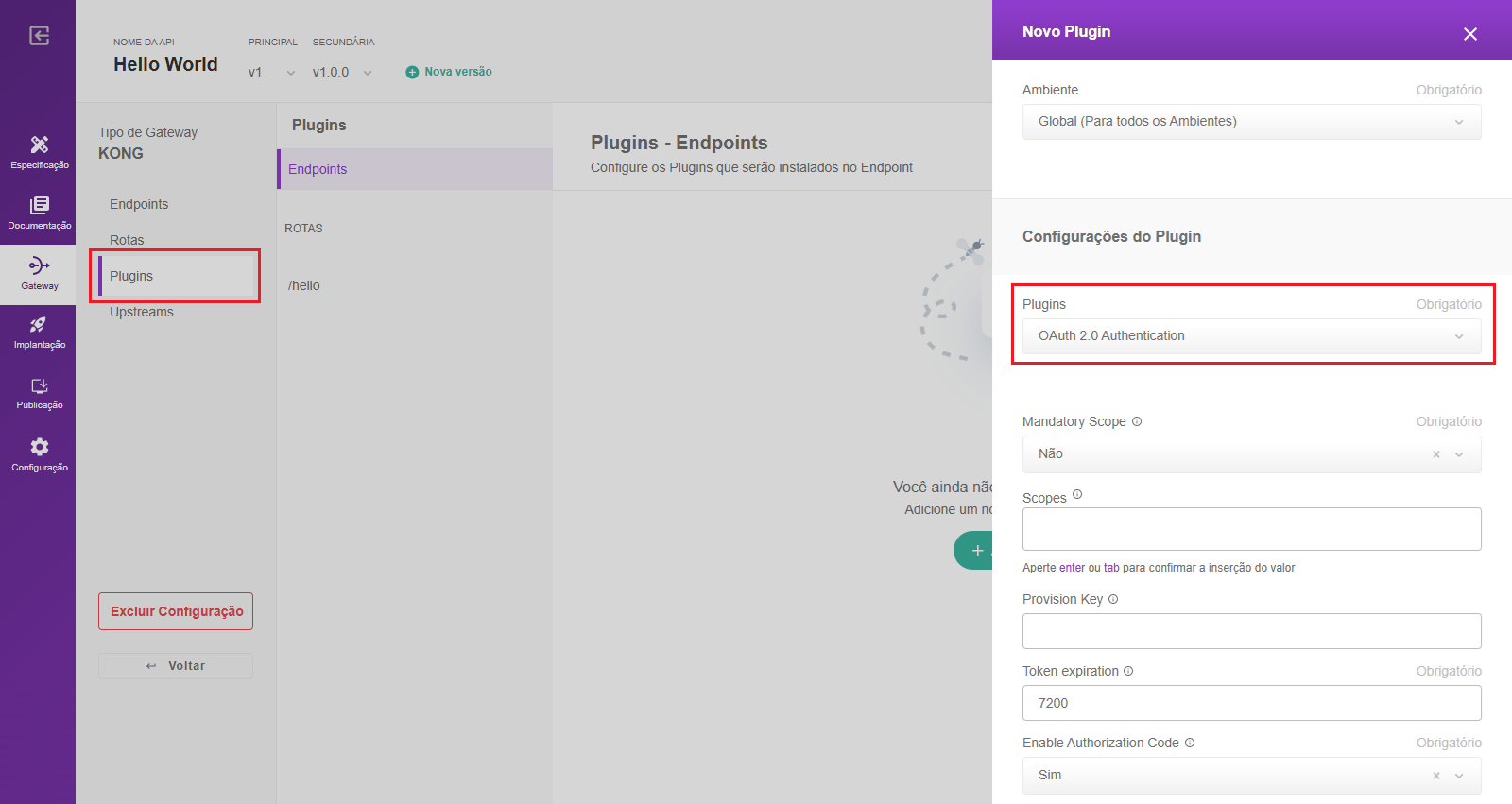Image resolution: width=1512 pixels, height=804 pixels.
Task: Click info icon next to Scopes
Action: point(1077,494)
